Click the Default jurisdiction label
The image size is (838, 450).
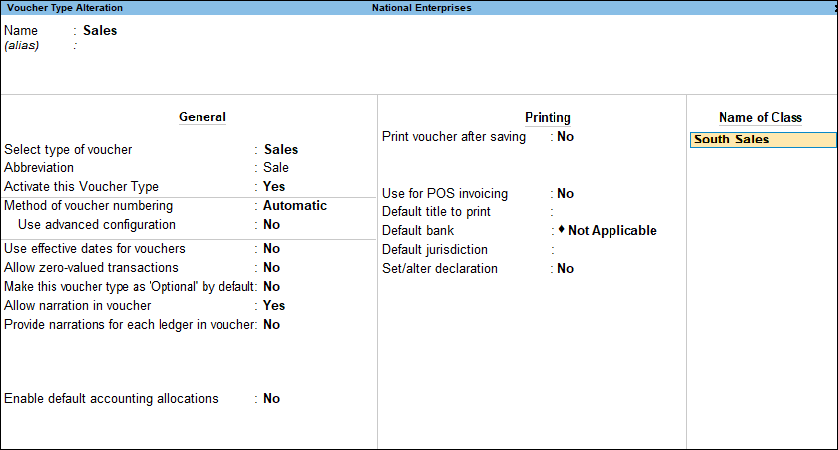(x=434, y=250)
